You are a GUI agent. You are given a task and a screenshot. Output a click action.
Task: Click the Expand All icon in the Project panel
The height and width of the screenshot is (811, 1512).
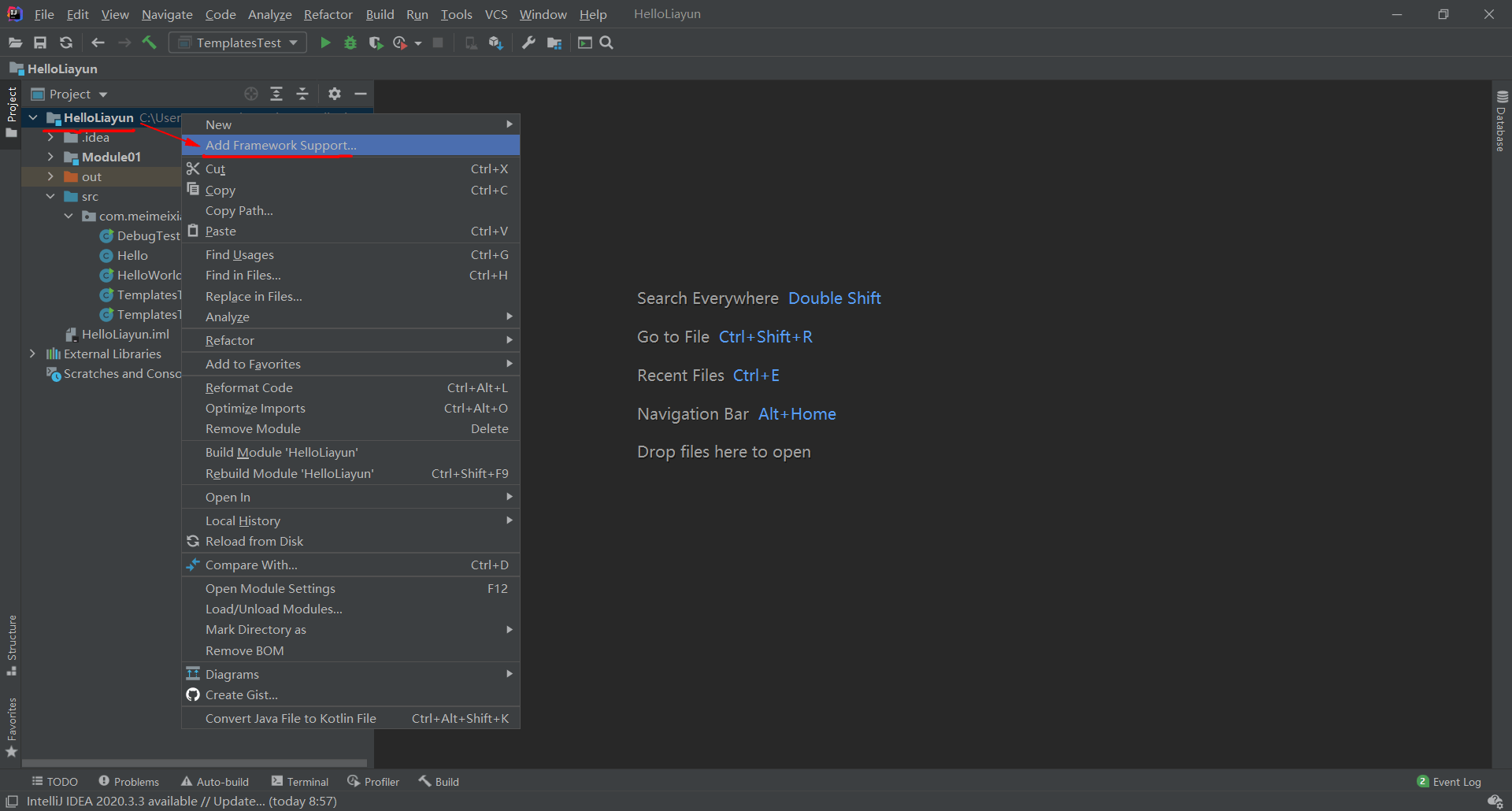click(x=276, y=94)
